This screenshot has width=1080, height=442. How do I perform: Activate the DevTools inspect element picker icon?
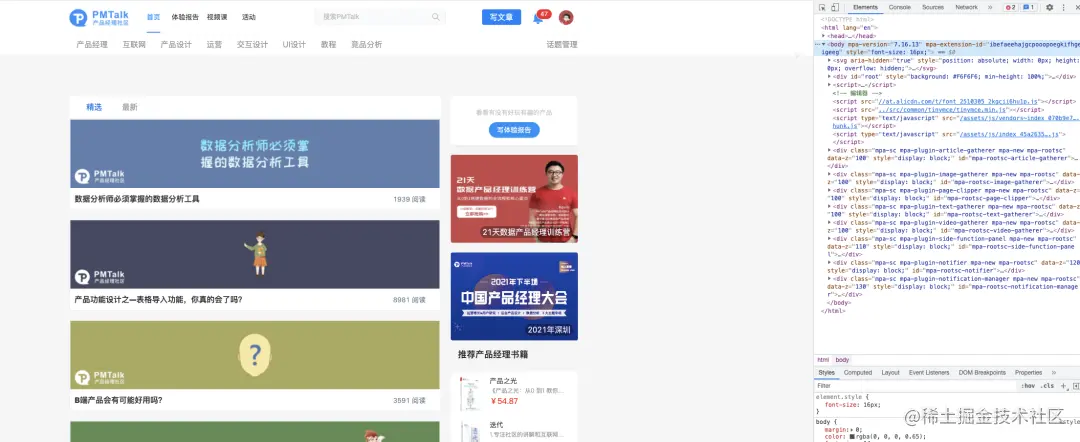pos(823,8)
